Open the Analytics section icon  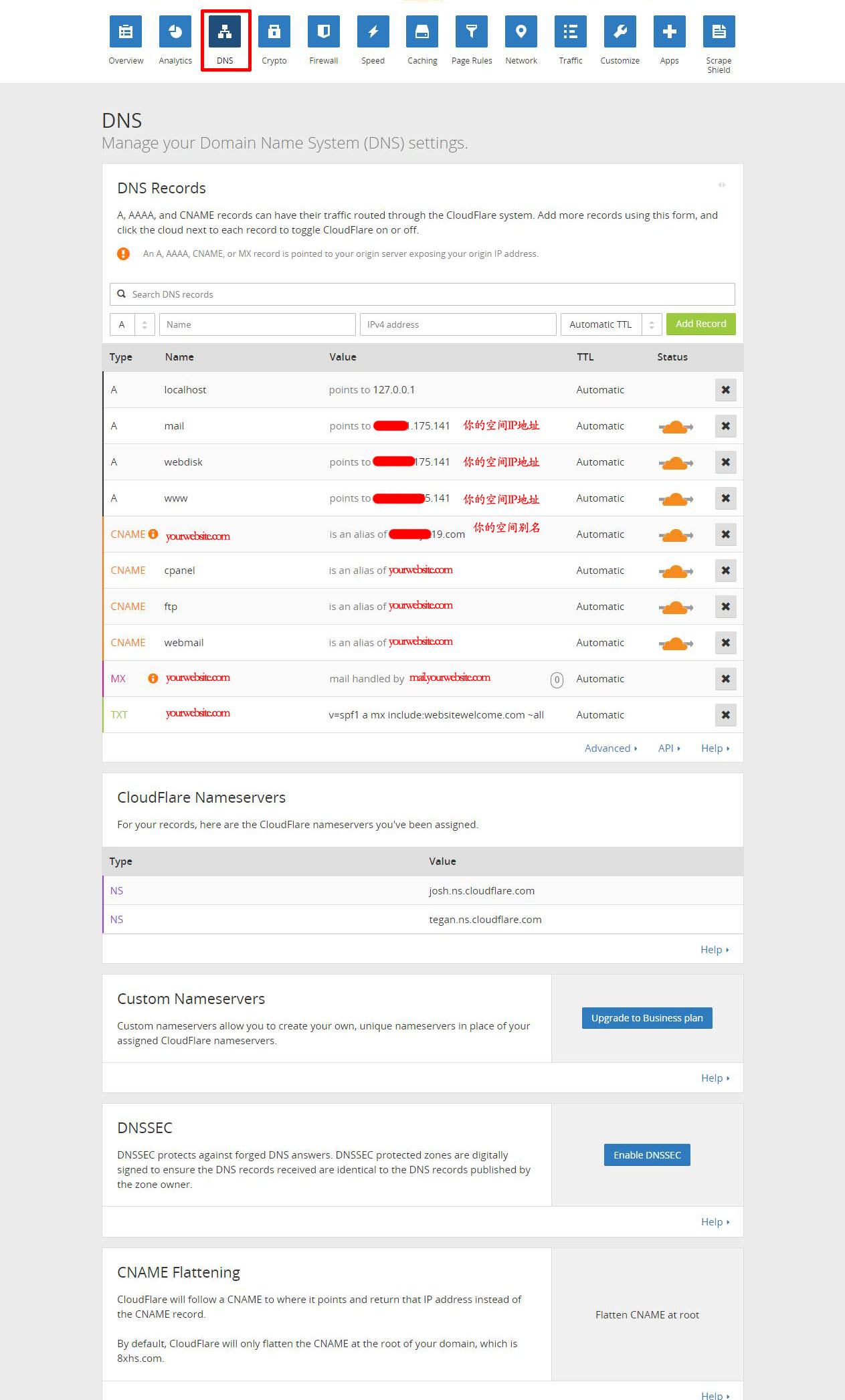[x=175, y=31]
